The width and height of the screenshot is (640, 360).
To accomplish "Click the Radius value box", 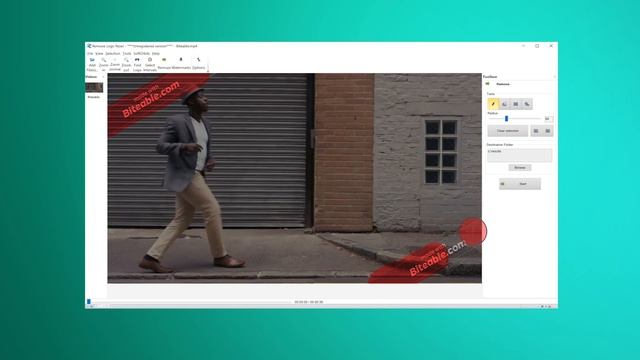I will tap(549, 119).
